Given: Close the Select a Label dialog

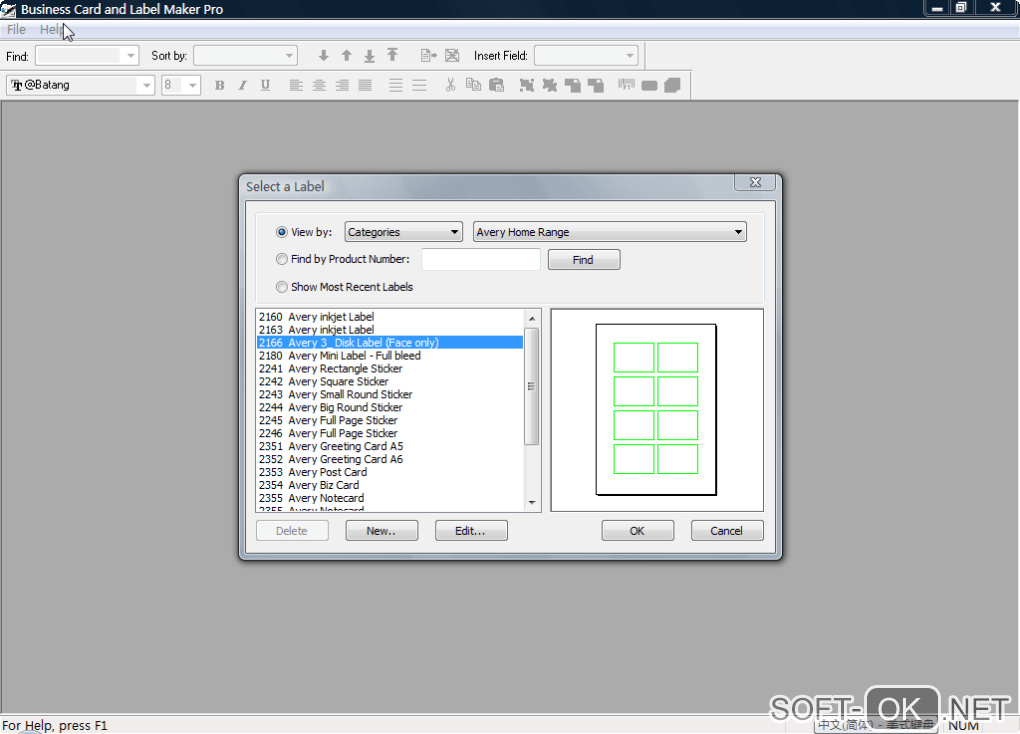Looking at the screenshot, I should (755, 183).
